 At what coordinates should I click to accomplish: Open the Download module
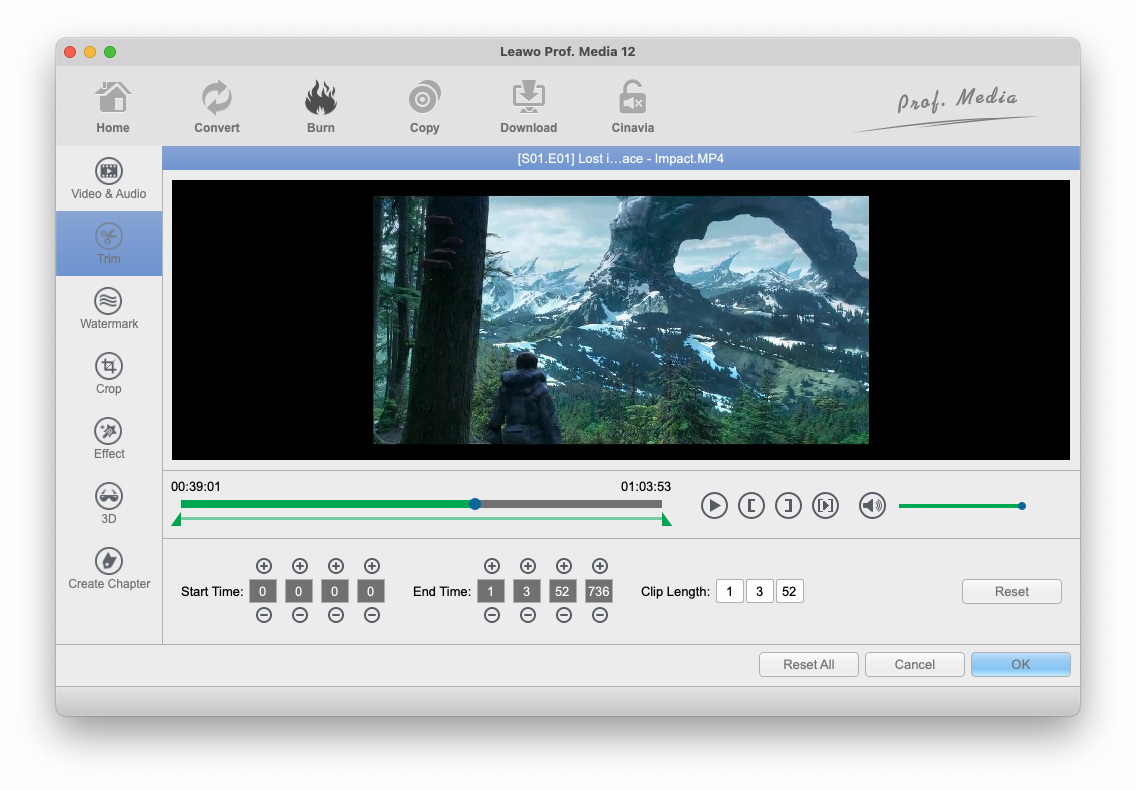click(529, 107)
